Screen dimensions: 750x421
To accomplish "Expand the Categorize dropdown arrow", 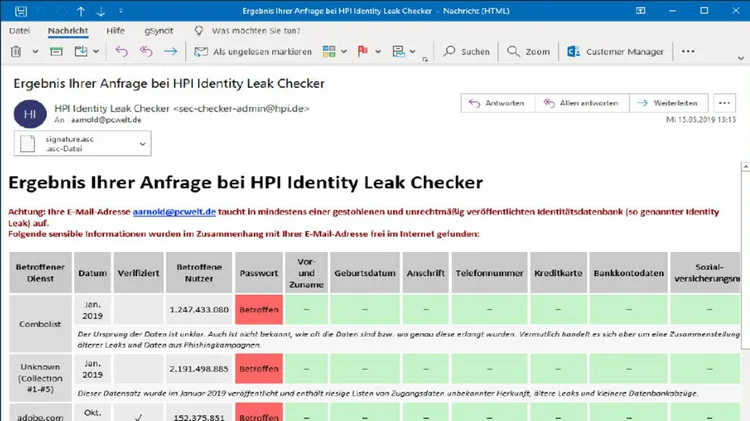I will pos(343,52).
